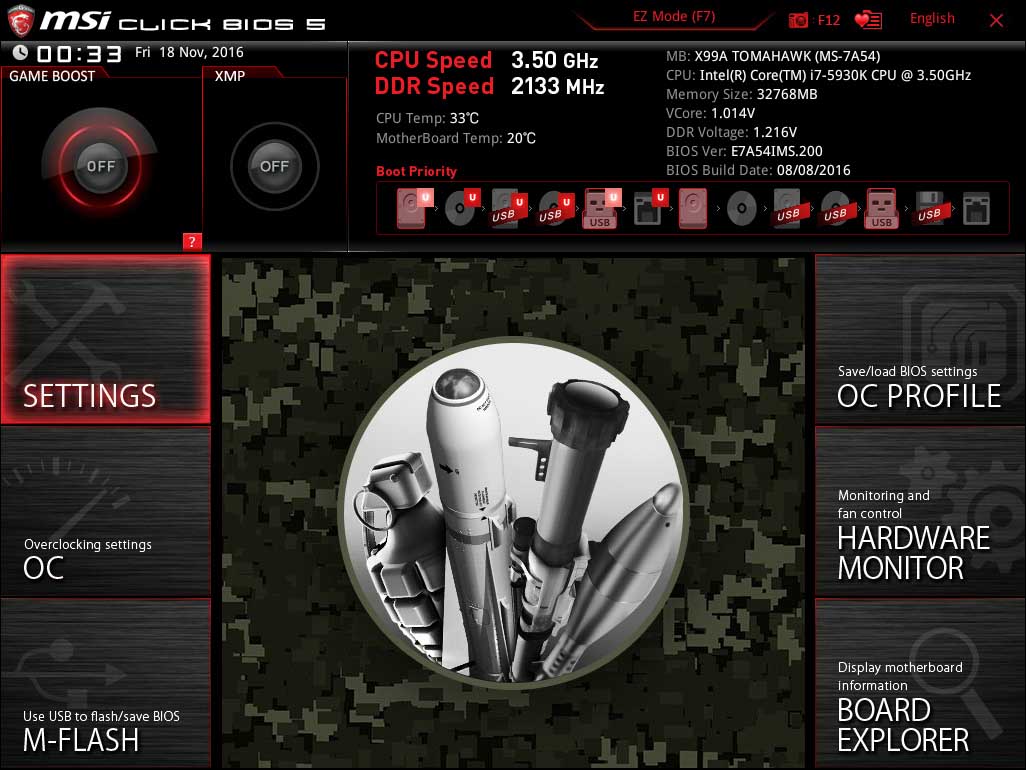Change the language from English

tap(932, 18)
